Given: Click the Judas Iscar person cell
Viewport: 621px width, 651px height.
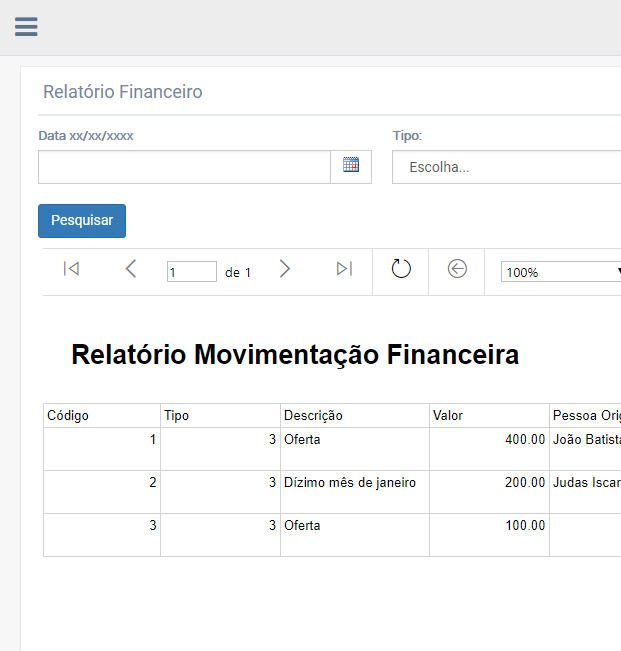Looking at the screenshot, I should click(586, 483).
